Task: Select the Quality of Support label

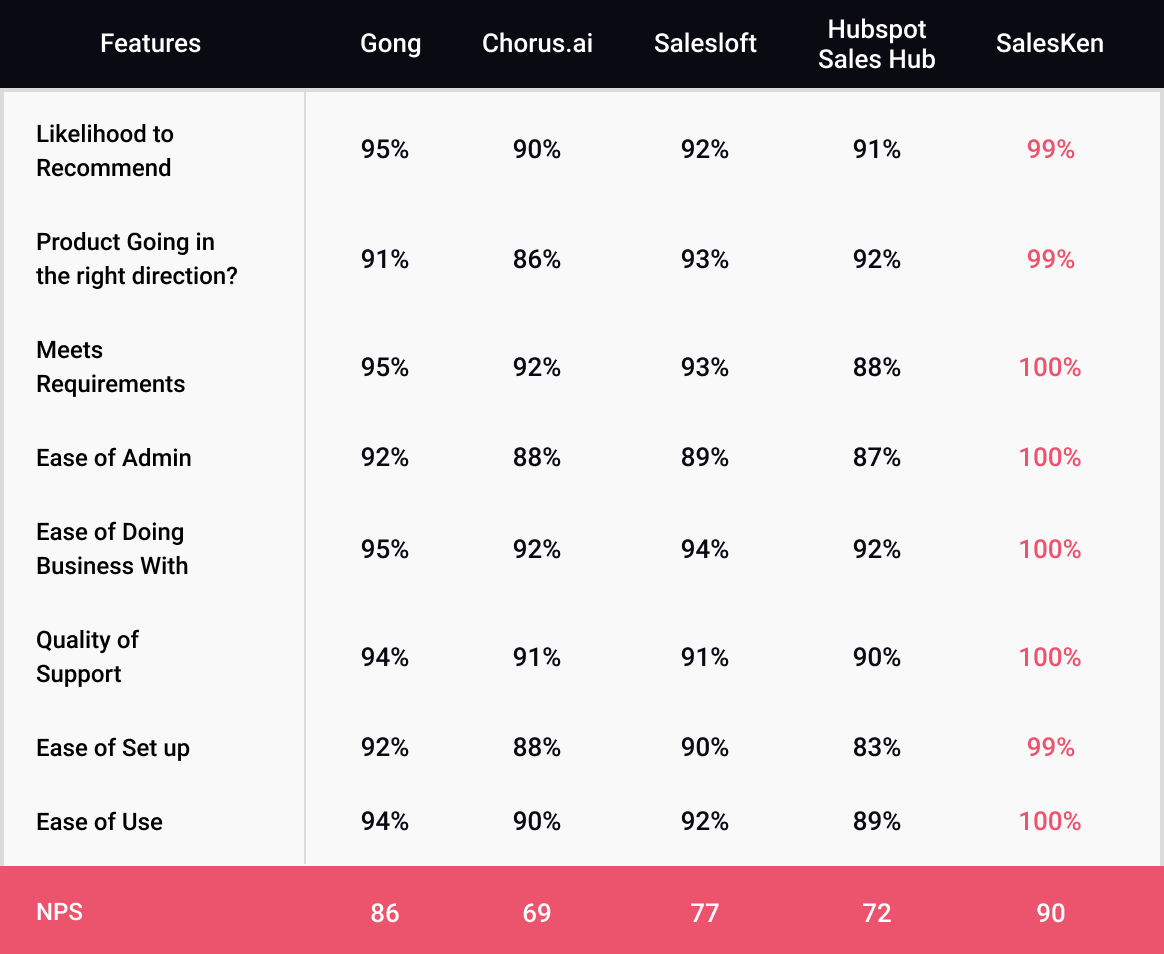Action: (x=87, y=657)
